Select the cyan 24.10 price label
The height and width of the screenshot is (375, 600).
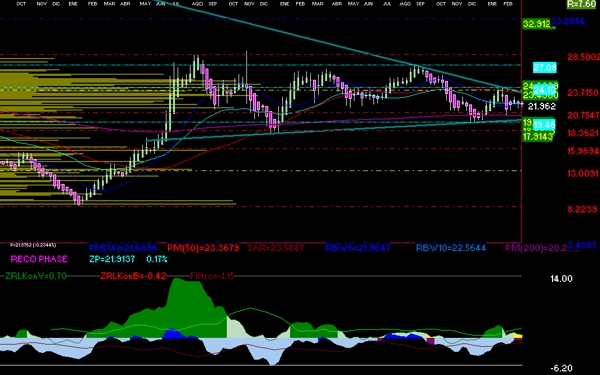coord(544,90)
